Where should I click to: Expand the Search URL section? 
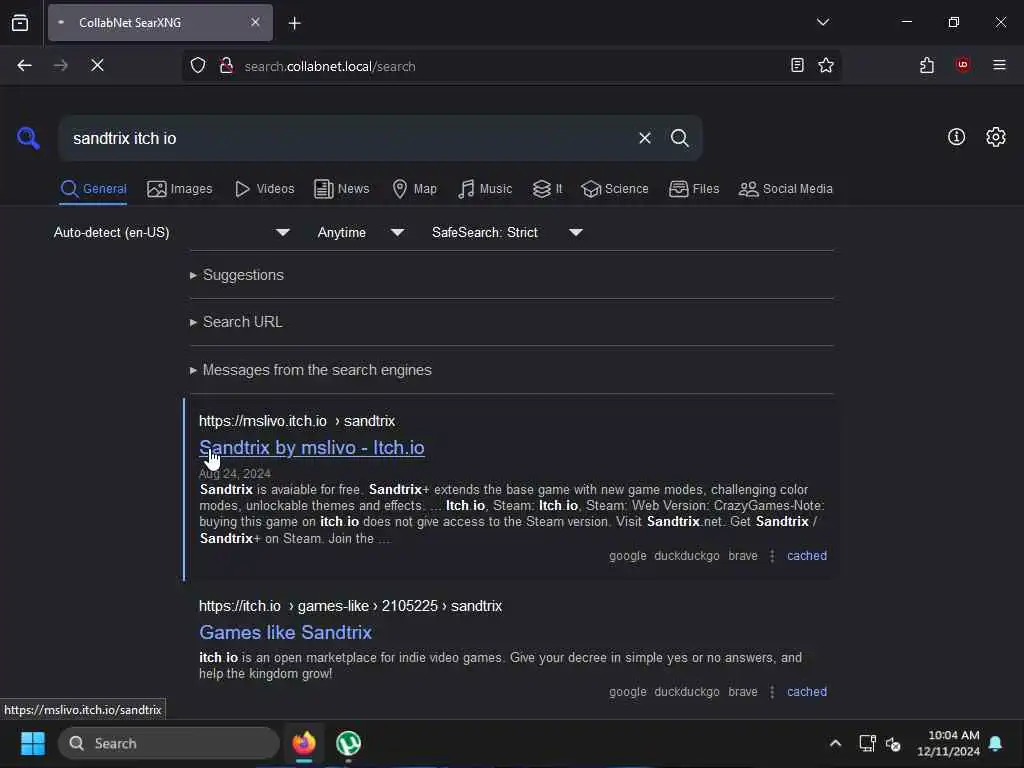pos(236,322)
